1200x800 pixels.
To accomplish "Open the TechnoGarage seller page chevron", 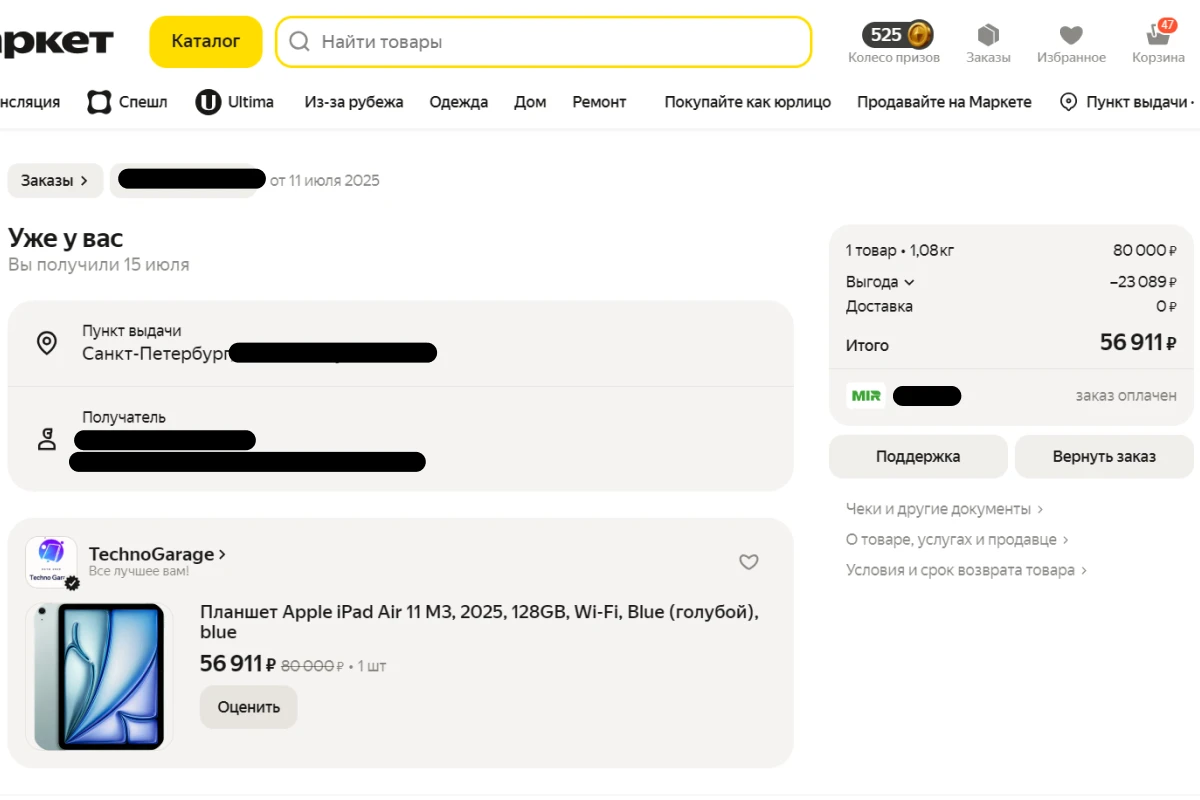I will (x=222, y=554).
